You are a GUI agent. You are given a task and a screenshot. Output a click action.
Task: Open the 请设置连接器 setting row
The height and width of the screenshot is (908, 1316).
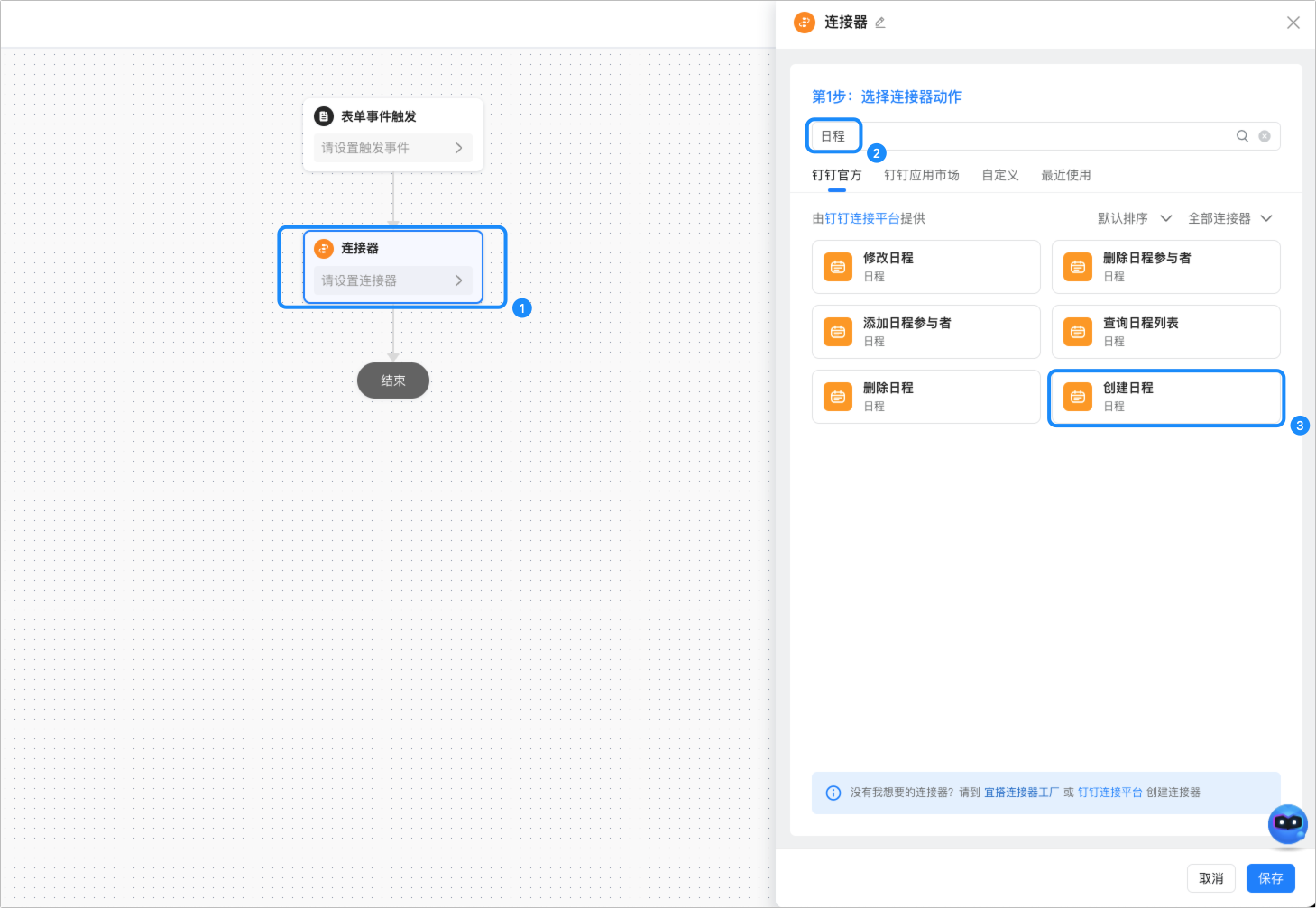[x=393, y=280]
